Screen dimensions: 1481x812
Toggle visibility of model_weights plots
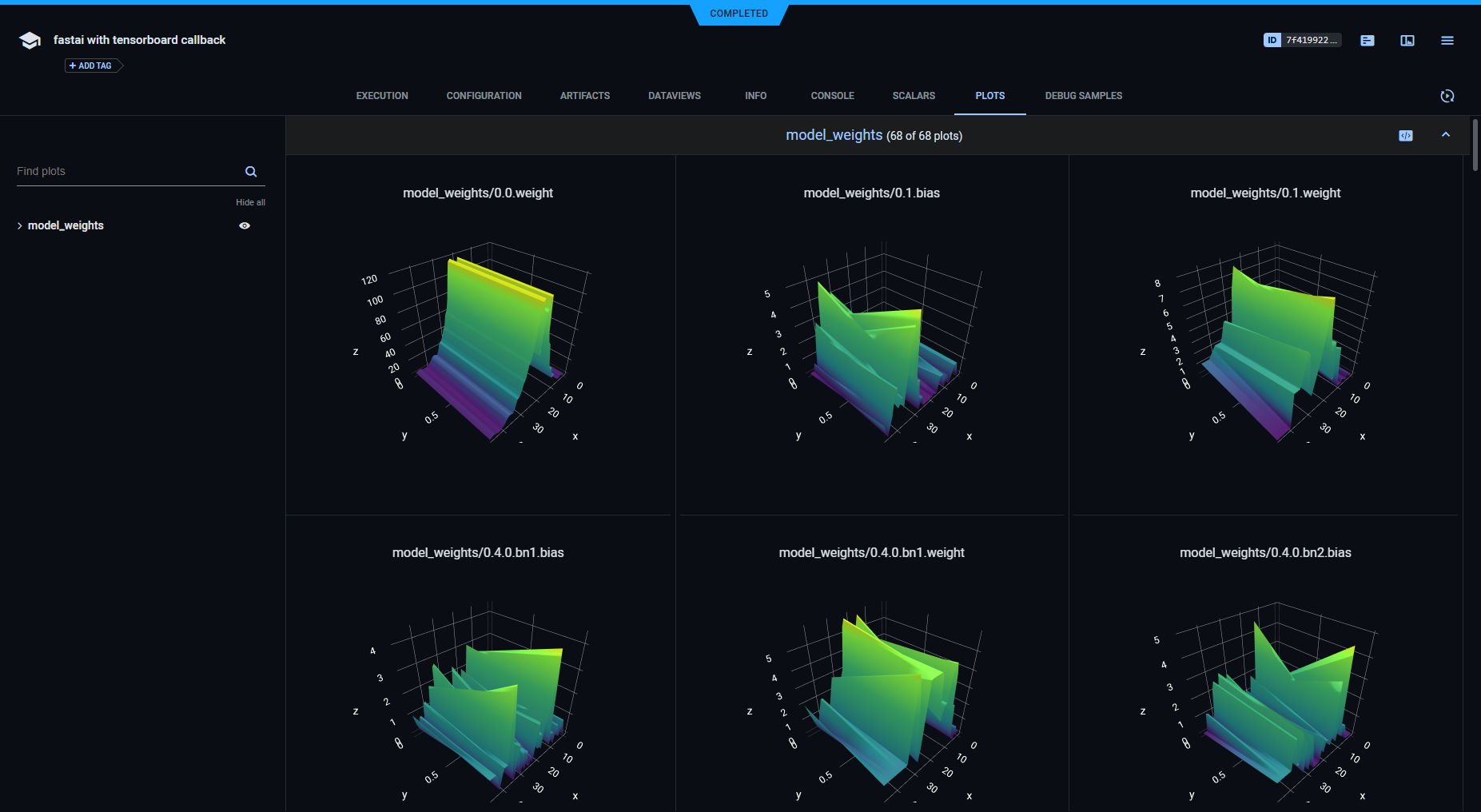click(x=245, y=226)
